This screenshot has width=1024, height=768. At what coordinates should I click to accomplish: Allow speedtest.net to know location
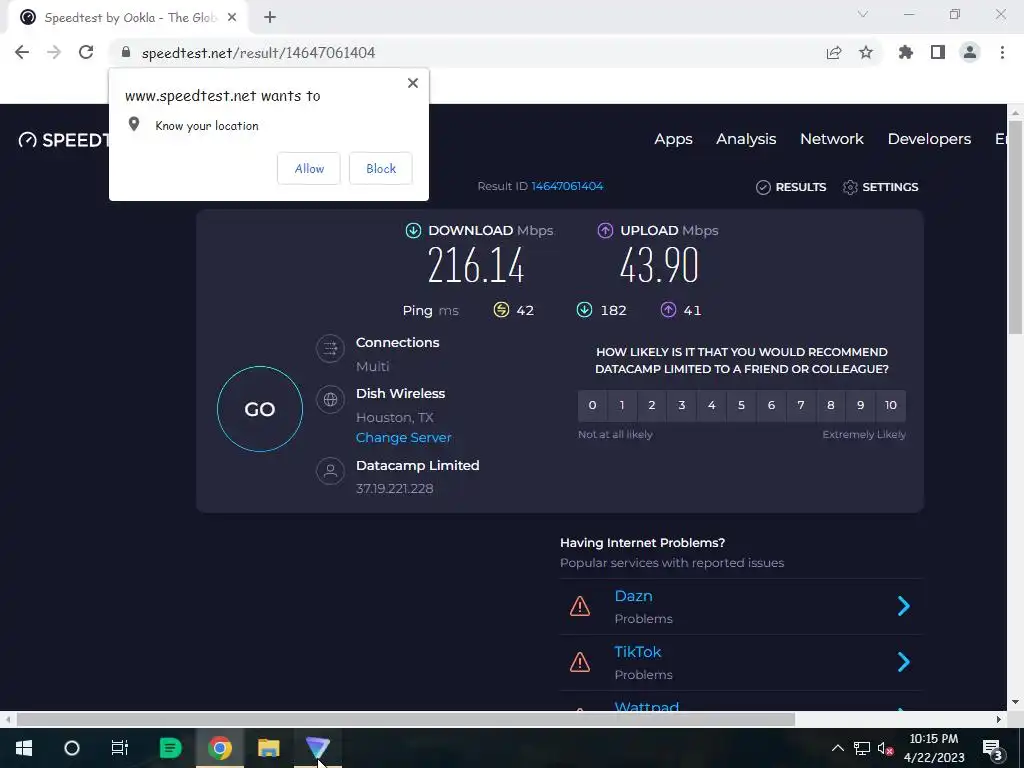309,168
